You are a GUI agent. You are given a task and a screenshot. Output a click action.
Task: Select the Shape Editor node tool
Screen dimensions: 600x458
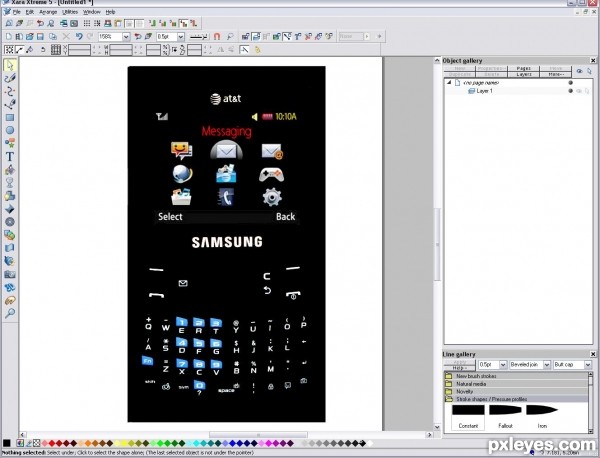click(10, 91)
